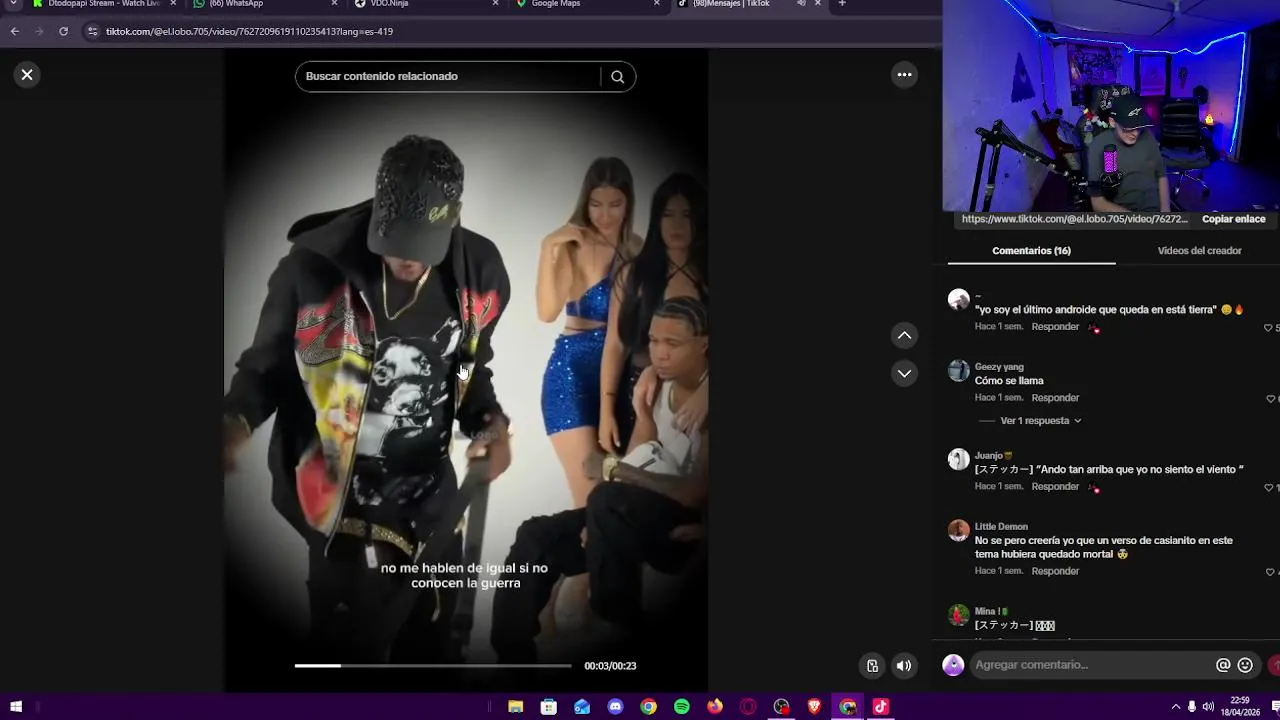Viewport: 1280px width, 720px height.
Task: Switch to 'Comentarios (16)' tab
Action: click(x=1031, y=251)
